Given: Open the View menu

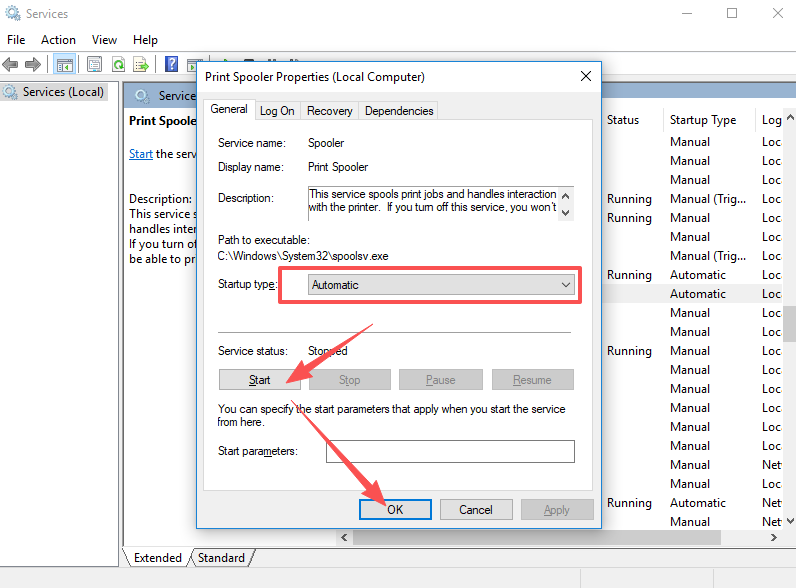Looking at the screenshot, I should 104,40.
